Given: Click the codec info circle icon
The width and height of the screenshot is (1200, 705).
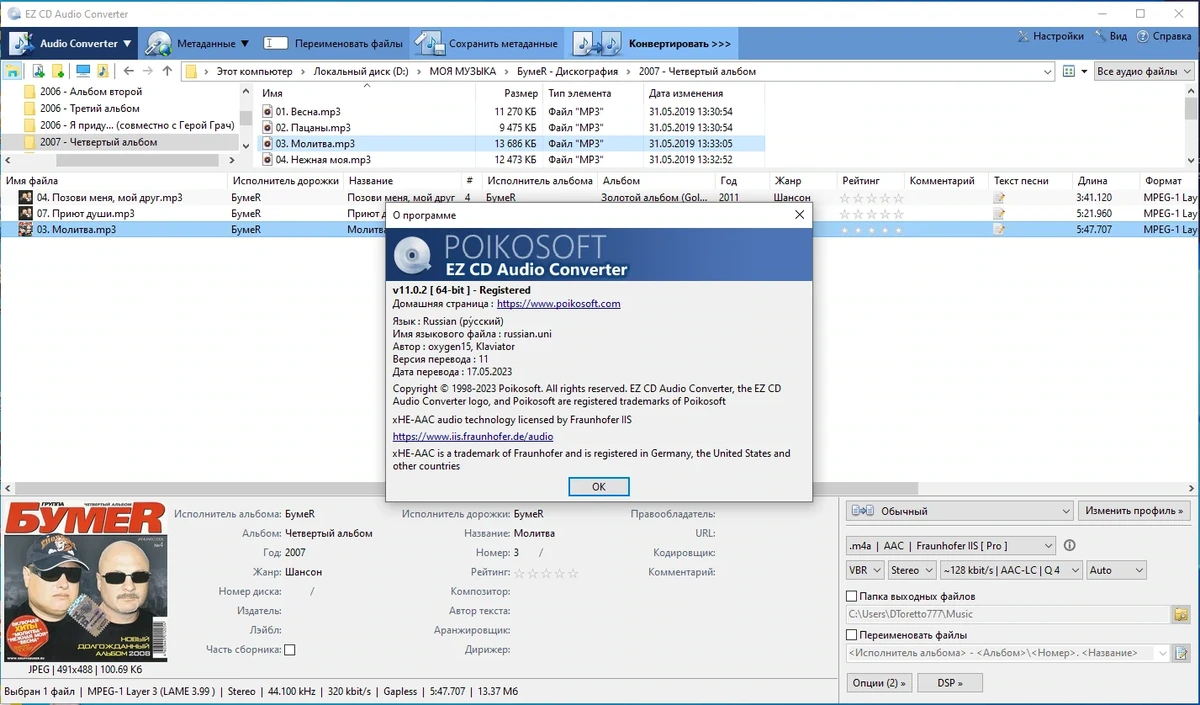Looking at the screenshot, I should (x=1069, y=546).
